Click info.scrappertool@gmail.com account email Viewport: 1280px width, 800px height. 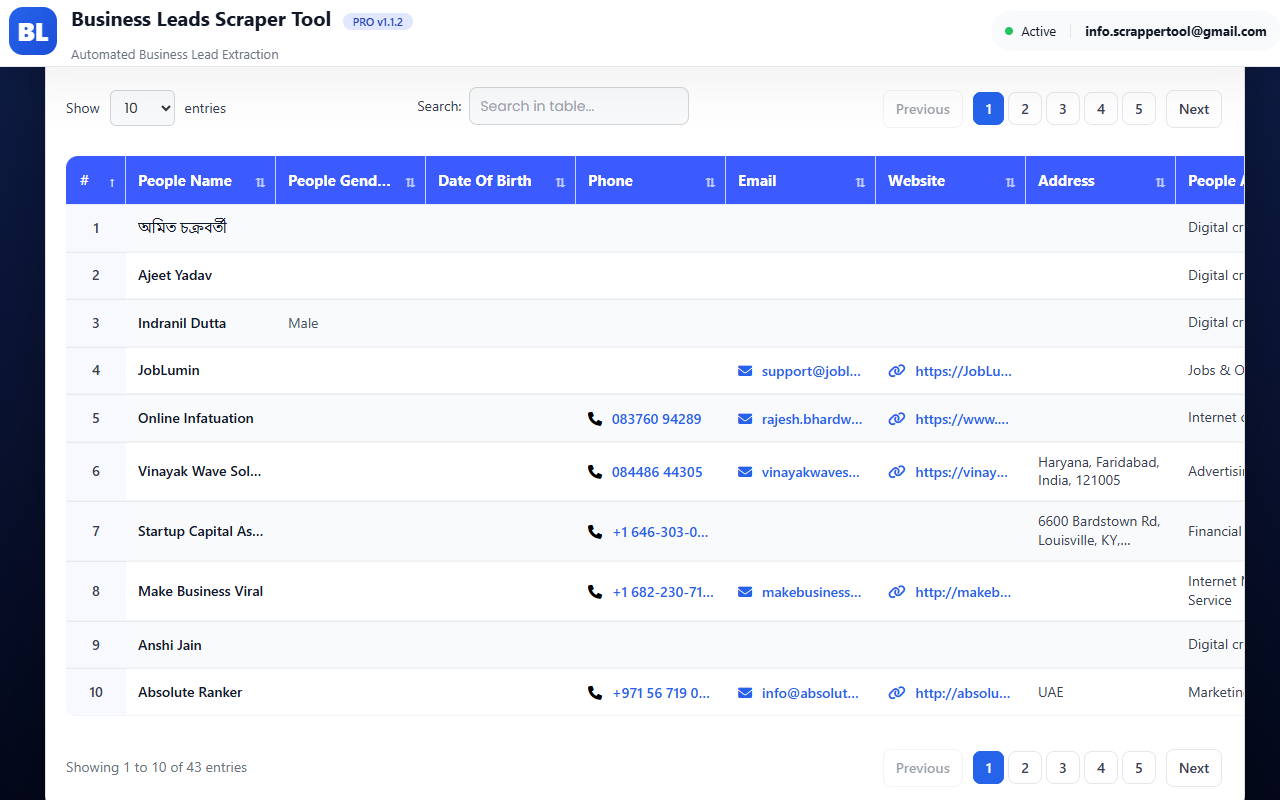pos(1176,31)
